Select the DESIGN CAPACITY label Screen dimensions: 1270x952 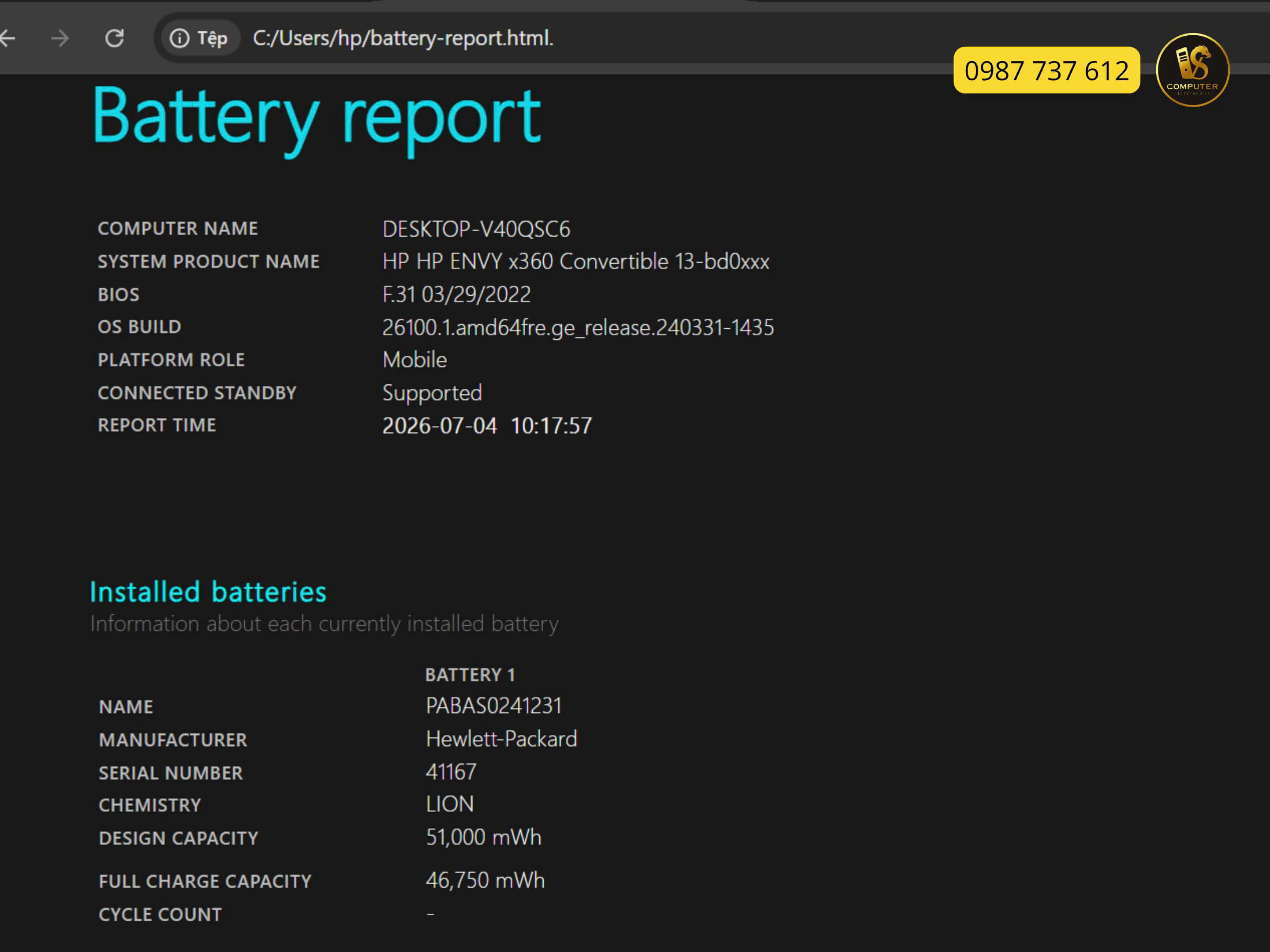pos(179,838)
